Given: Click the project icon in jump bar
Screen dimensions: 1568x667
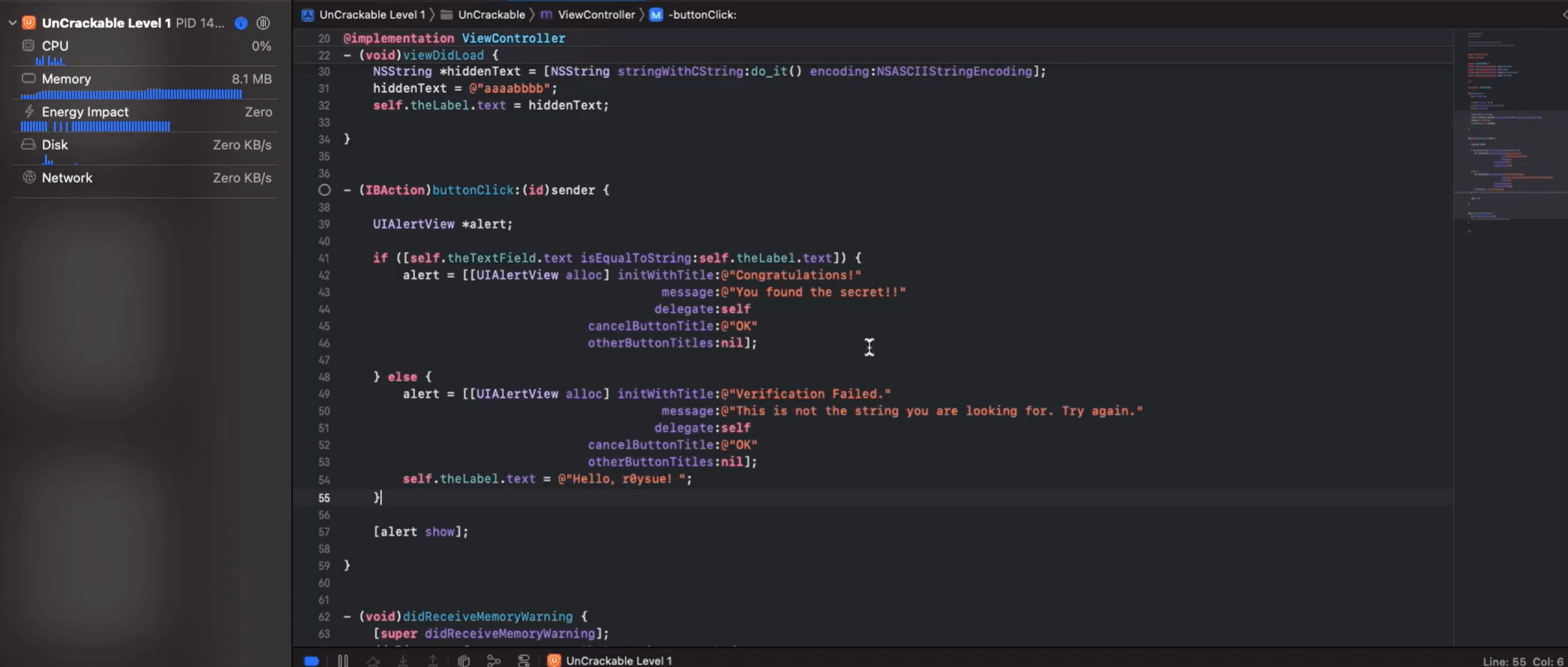Looking at the screenshot, I should pos(308,14).
